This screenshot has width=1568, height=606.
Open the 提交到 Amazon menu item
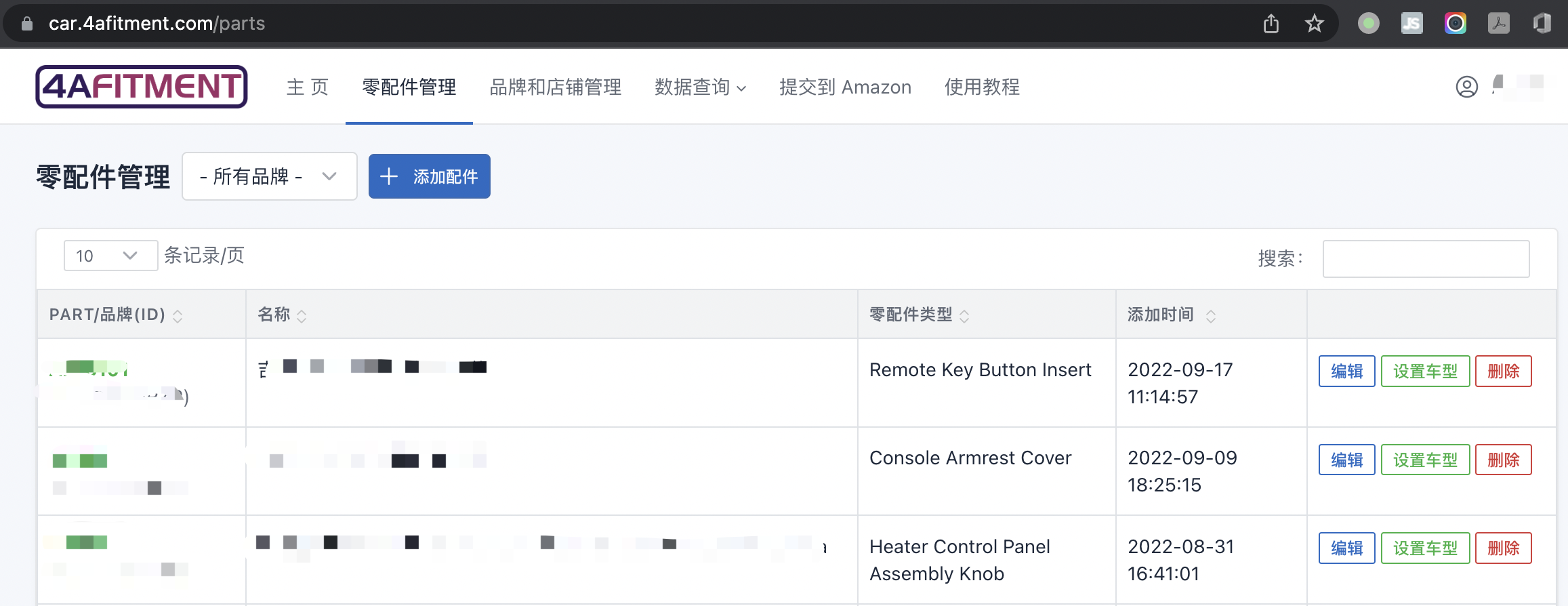[845, 87]
